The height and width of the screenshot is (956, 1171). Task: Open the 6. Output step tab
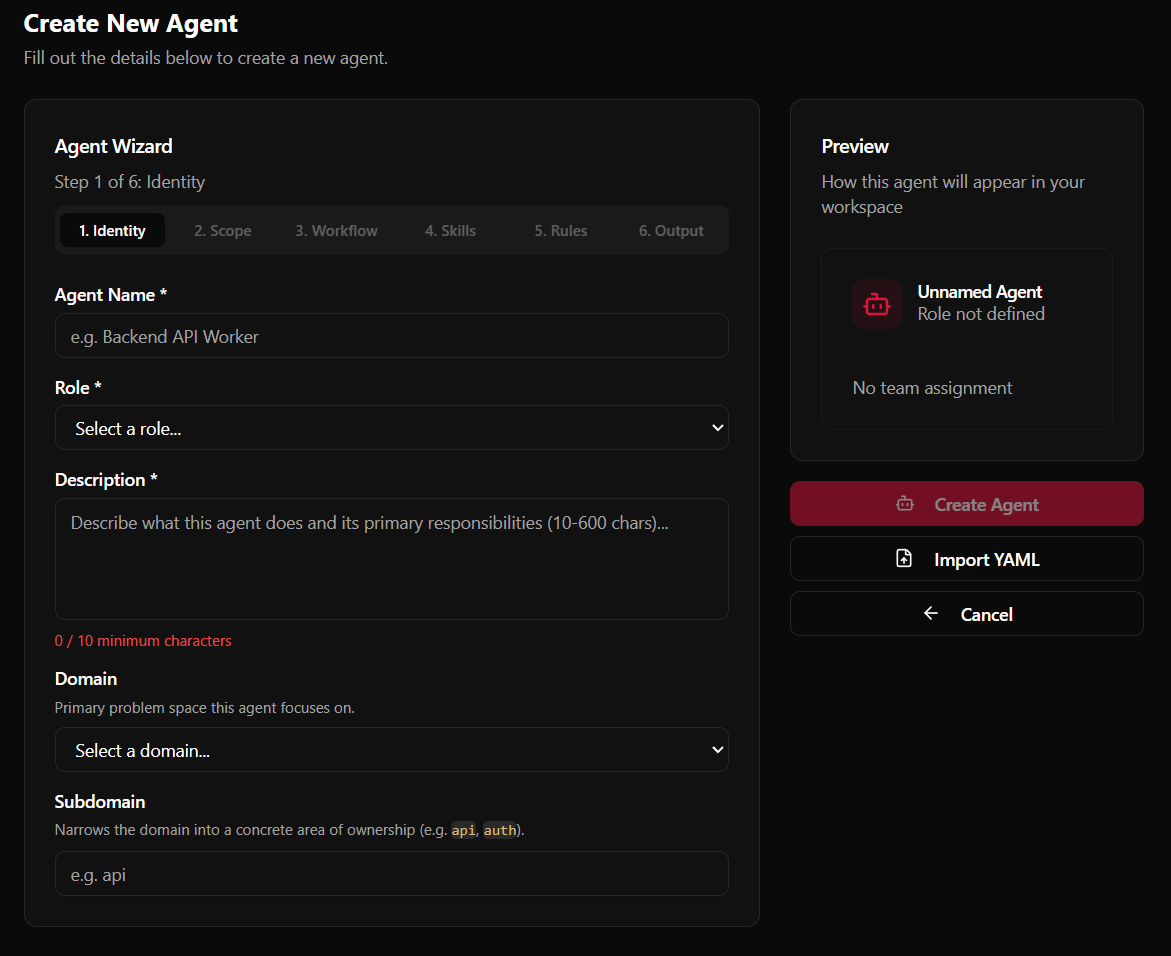(671, 231)
